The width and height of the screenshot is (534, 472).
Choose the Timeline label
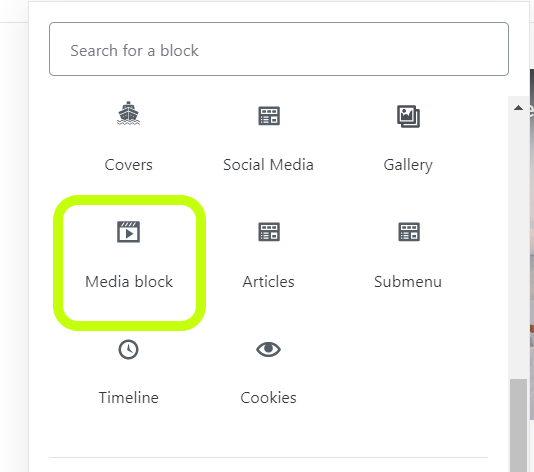point(129,397)
